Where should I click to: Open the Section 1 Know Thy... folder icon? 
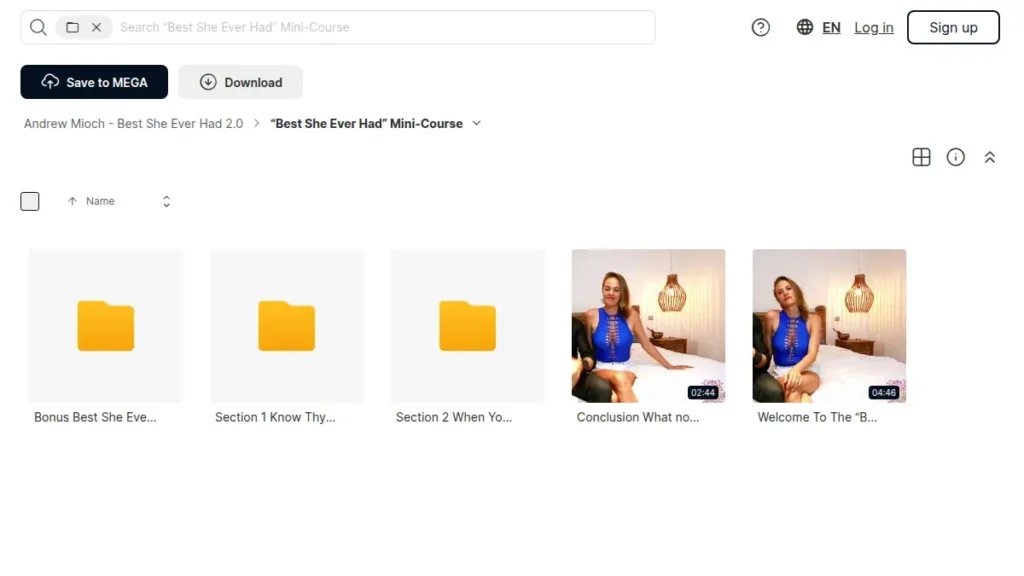pyautogui.click(x=287, y=326)
